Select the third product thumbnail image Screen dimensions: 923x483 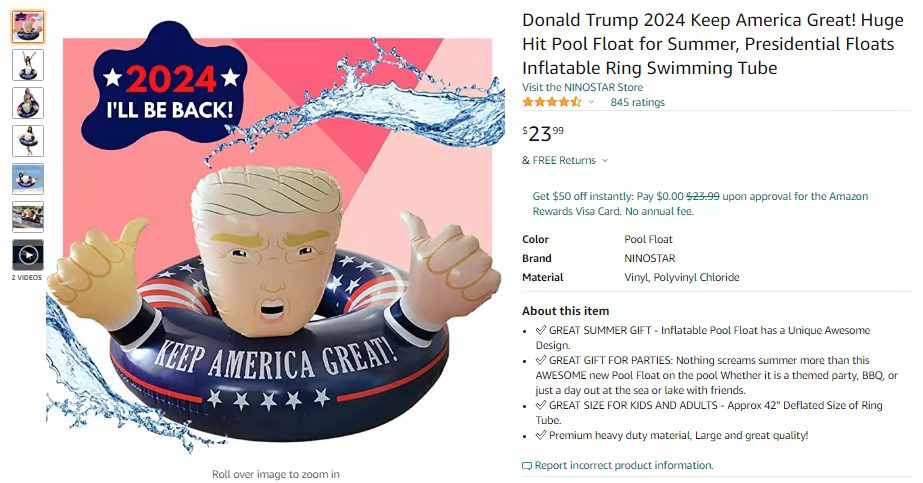coord(28,103)
